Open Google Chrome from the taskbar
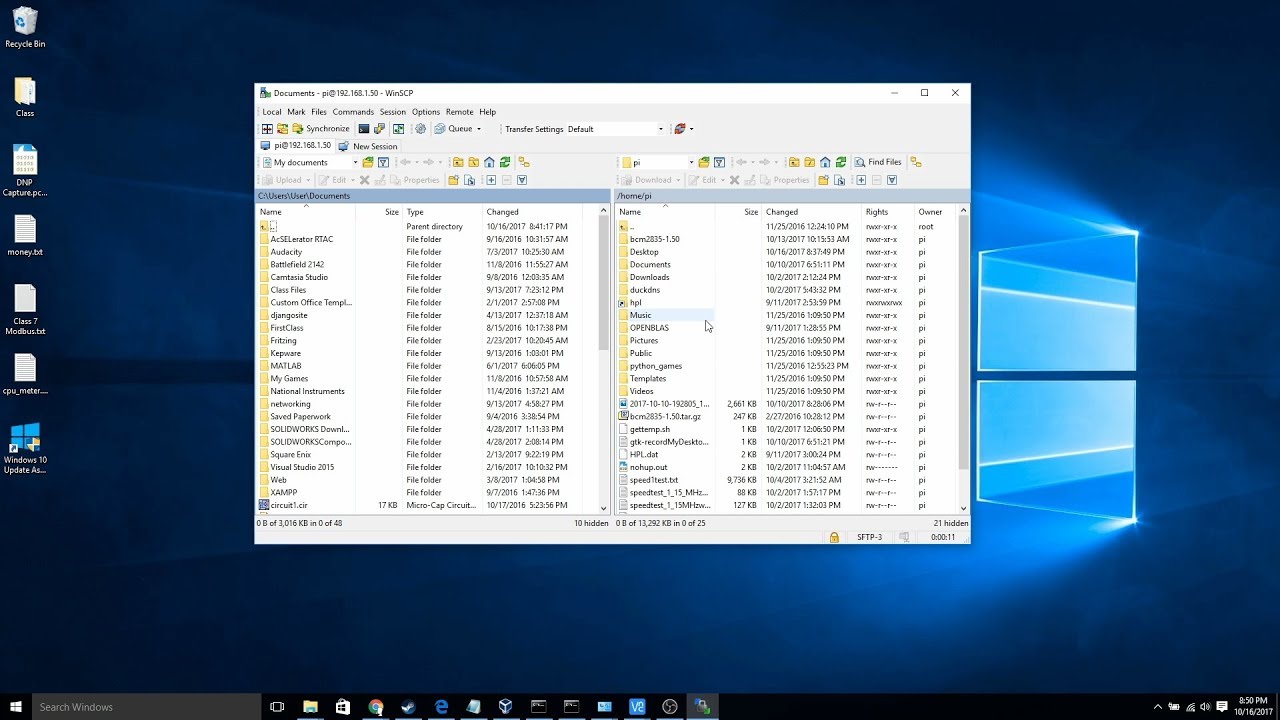The image size is (1280, 720). 375,707
